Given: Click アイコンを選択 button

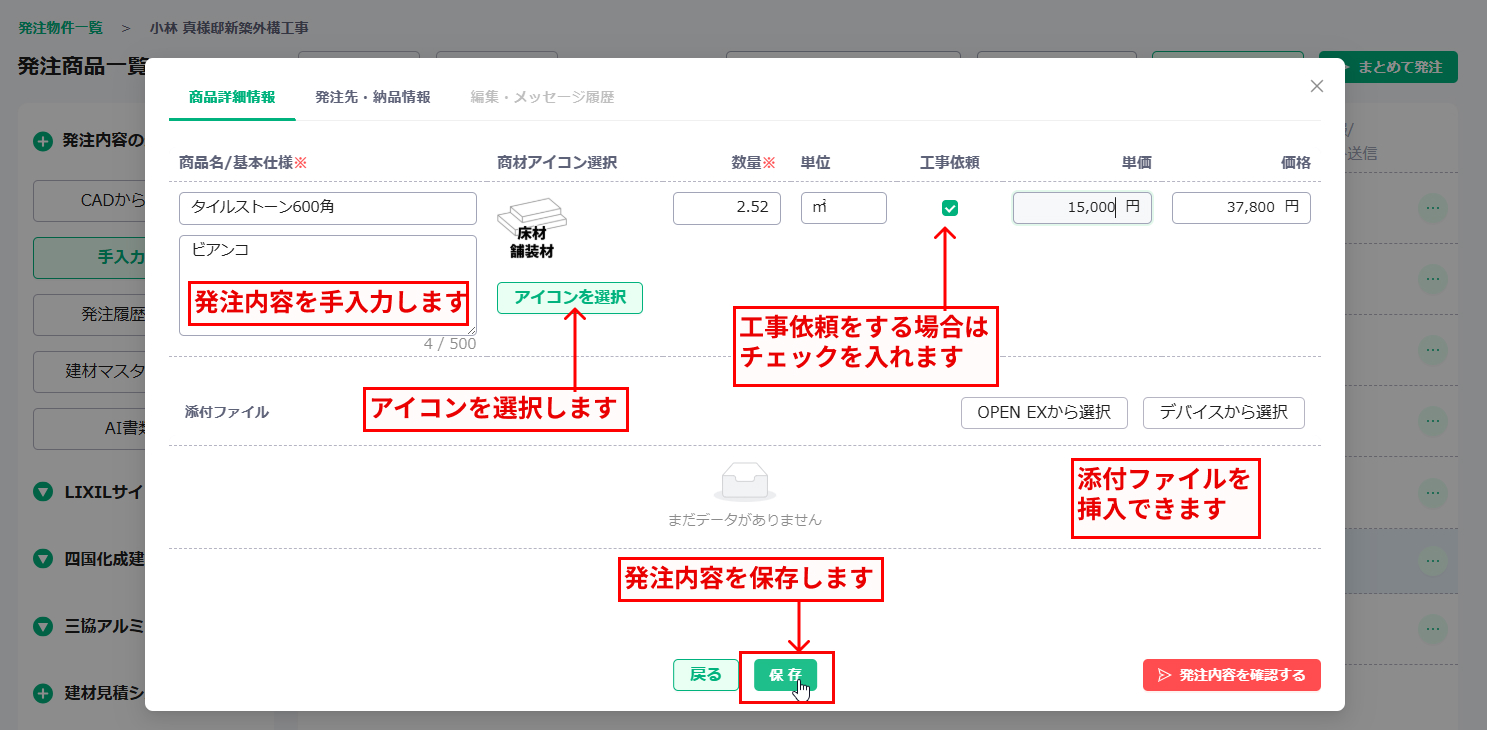Looking at the screenshot, I should tap(570, 297).
